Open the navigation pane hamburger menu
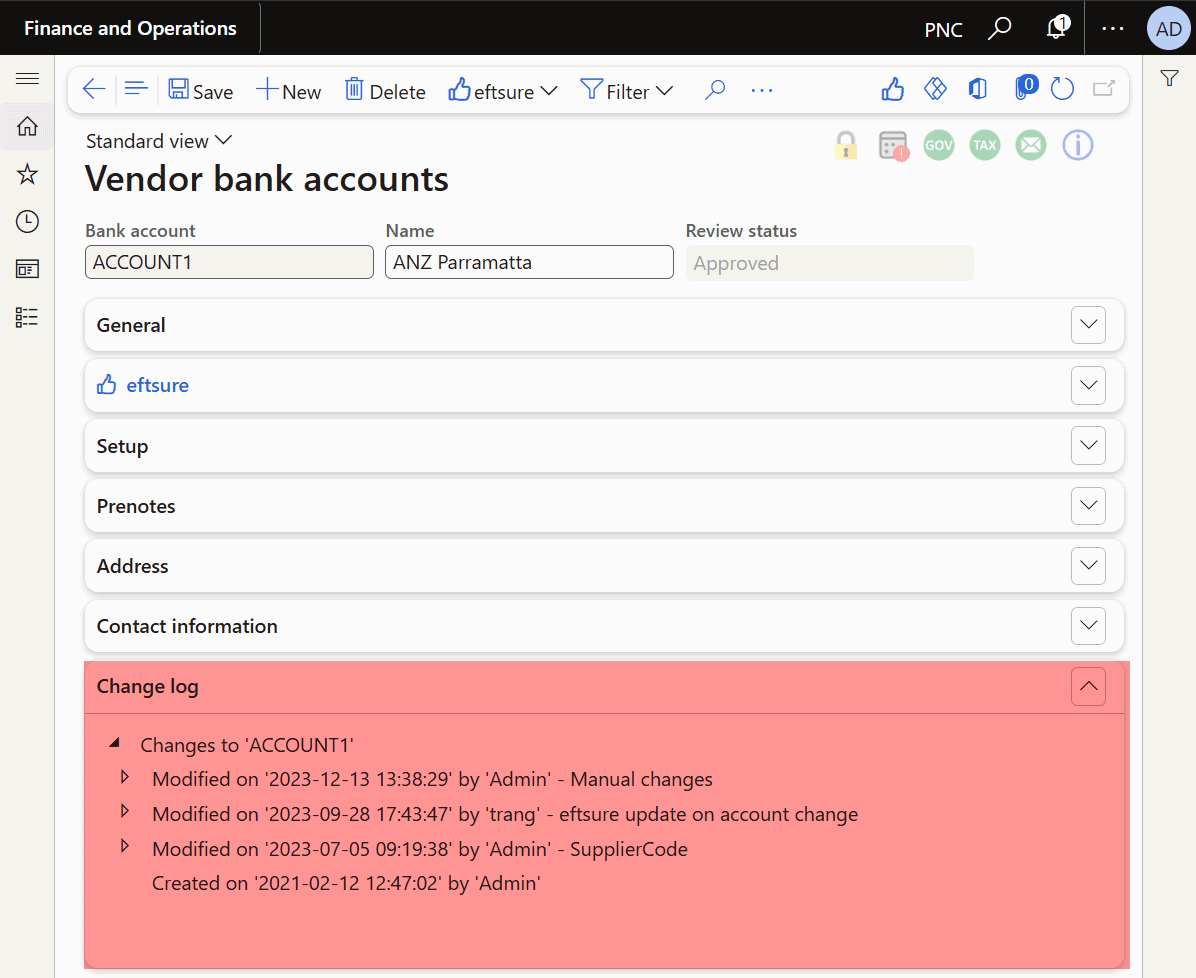Screen dimensions: 1196x978 [x=27, y=79]
